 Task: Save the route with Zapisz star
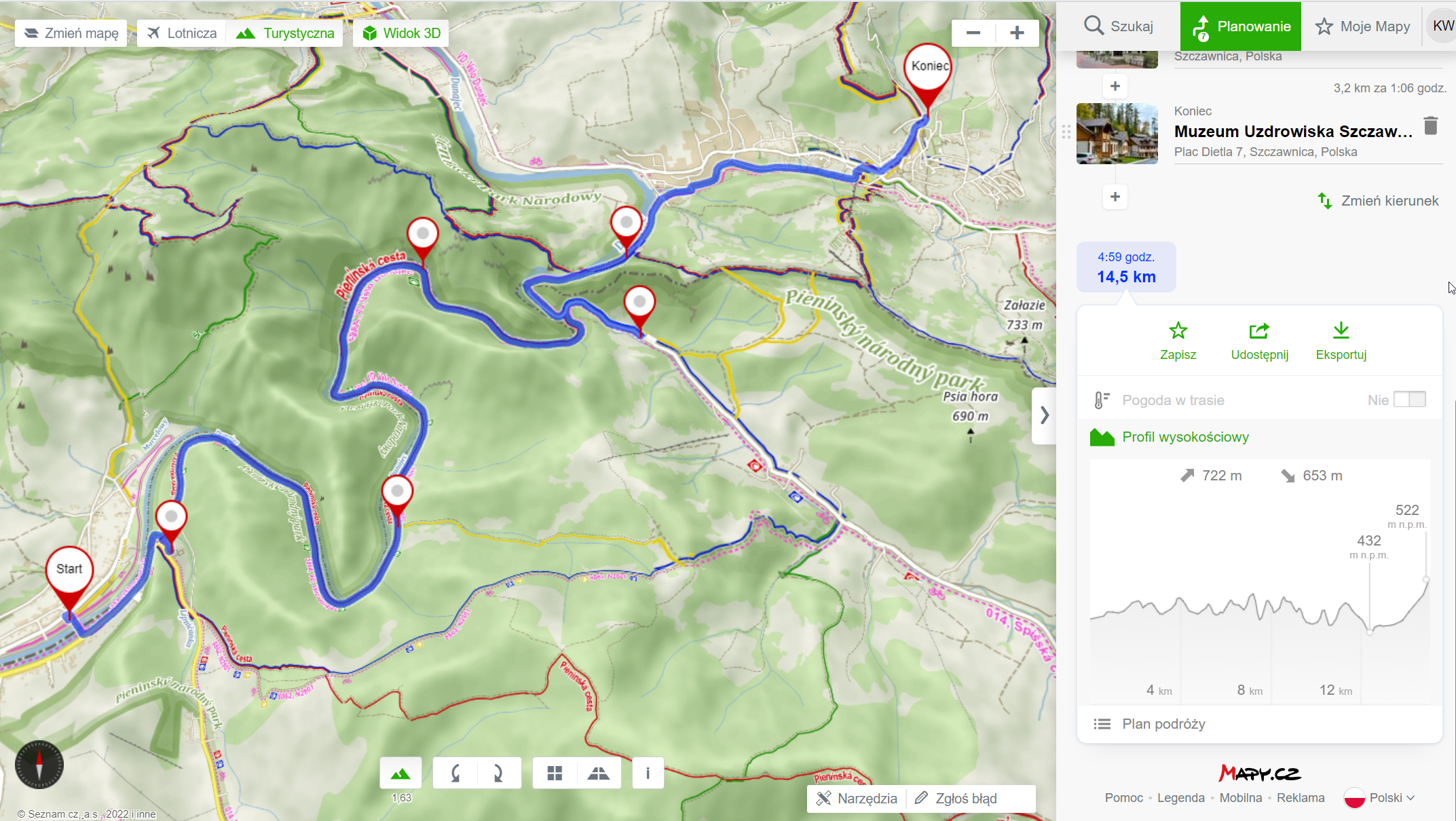coord(1178,341)
